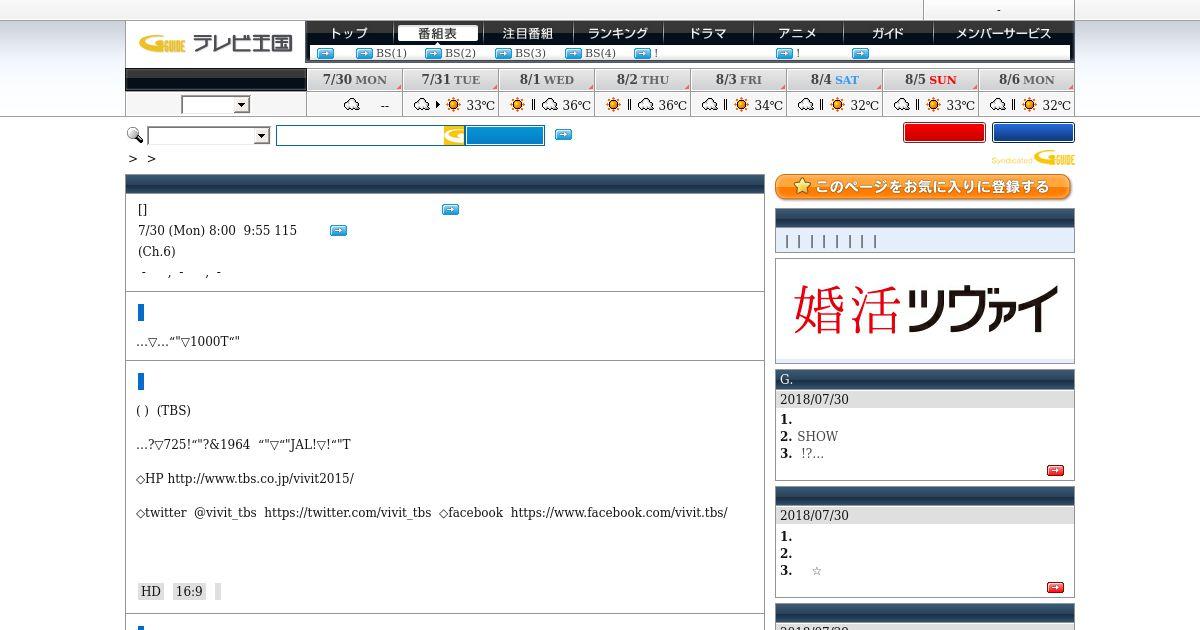This screenshot has height=630, width=1200.
Task: Click into the keyword search field
Action: tap(360, 135)
